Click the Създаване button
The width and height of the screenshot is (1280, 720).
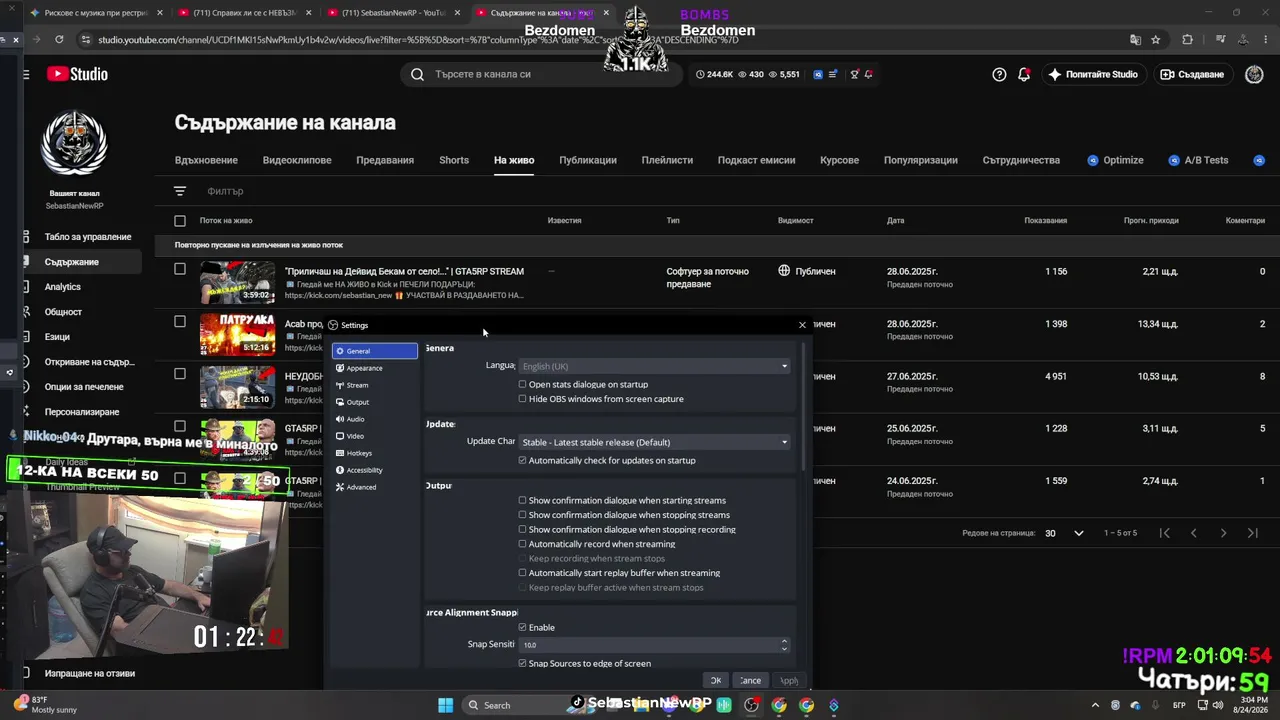pos(1193,74)
